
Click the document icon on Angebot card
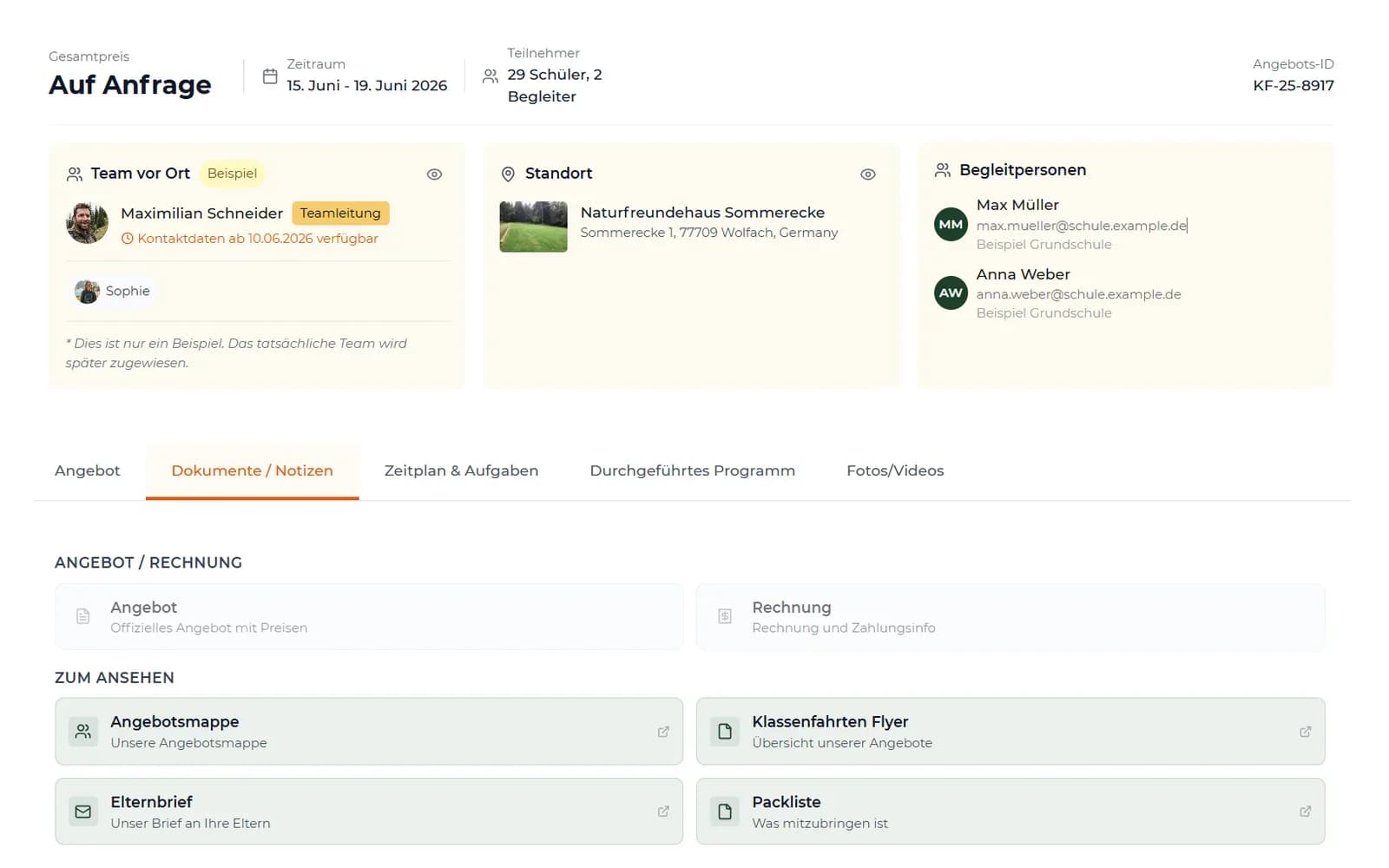[x=83, y=616]
